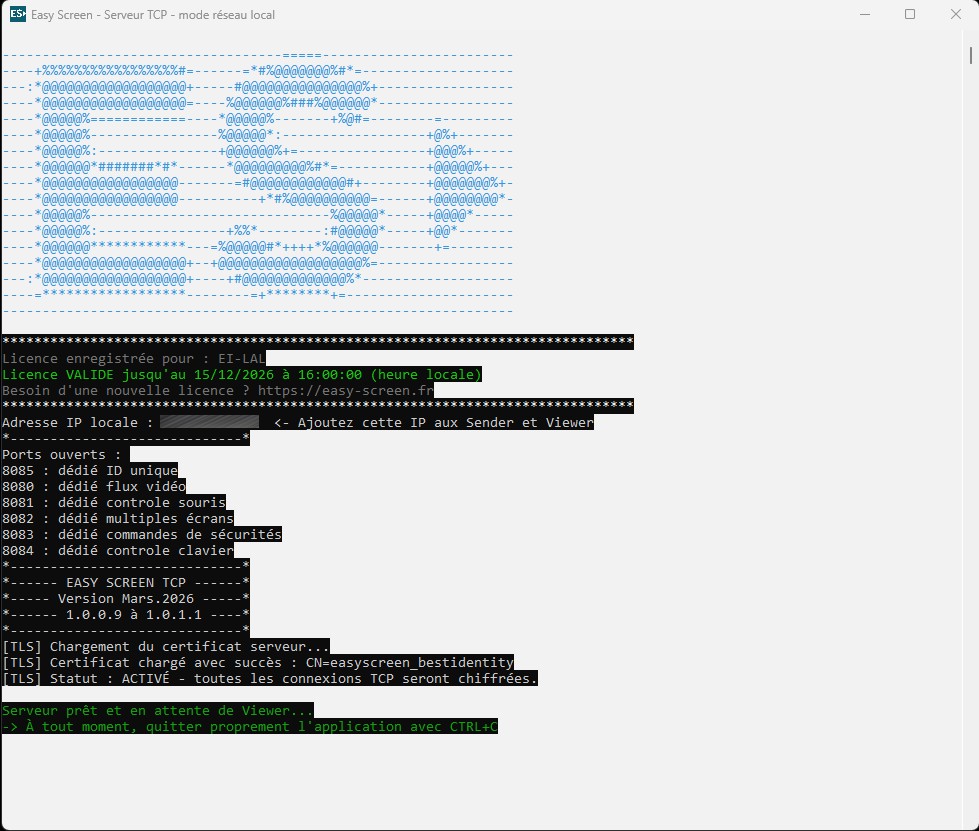This screenshot has width=979, height=831.
Task: Maximize the Easy Screen console window
Action: coord(910,15)
